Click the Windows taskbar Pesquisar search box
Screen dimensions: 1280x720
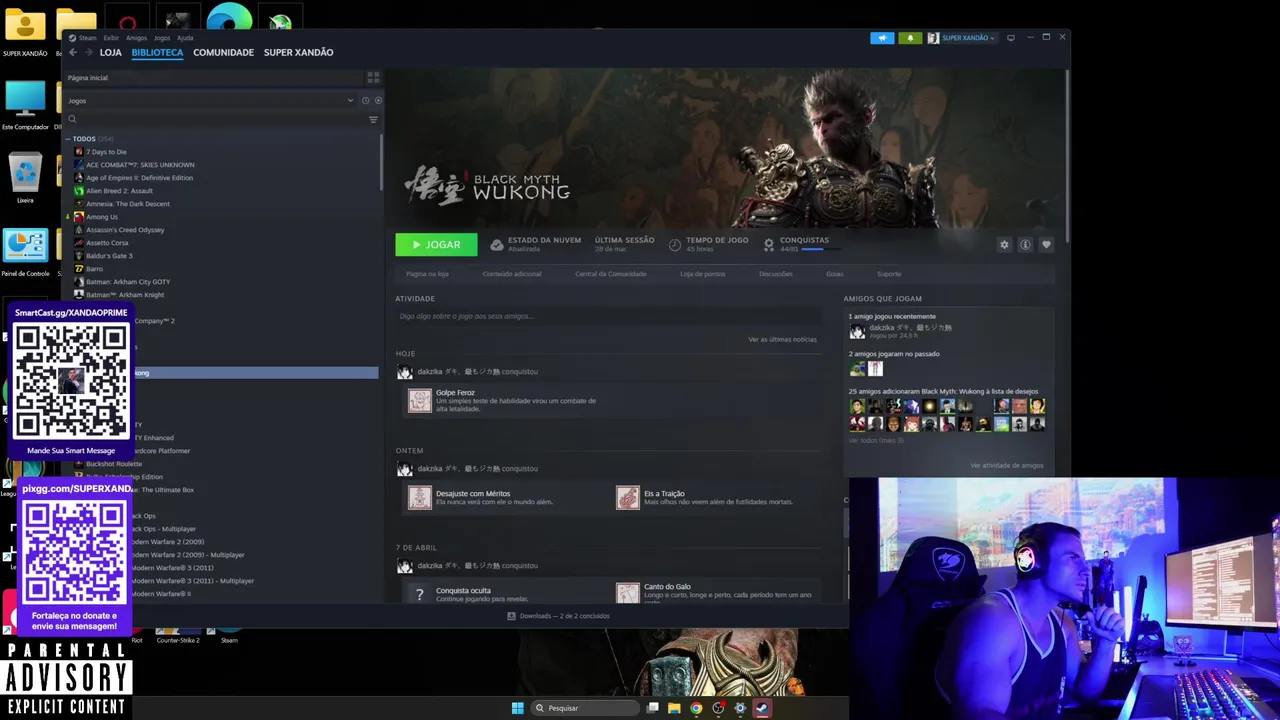[584, 708]
